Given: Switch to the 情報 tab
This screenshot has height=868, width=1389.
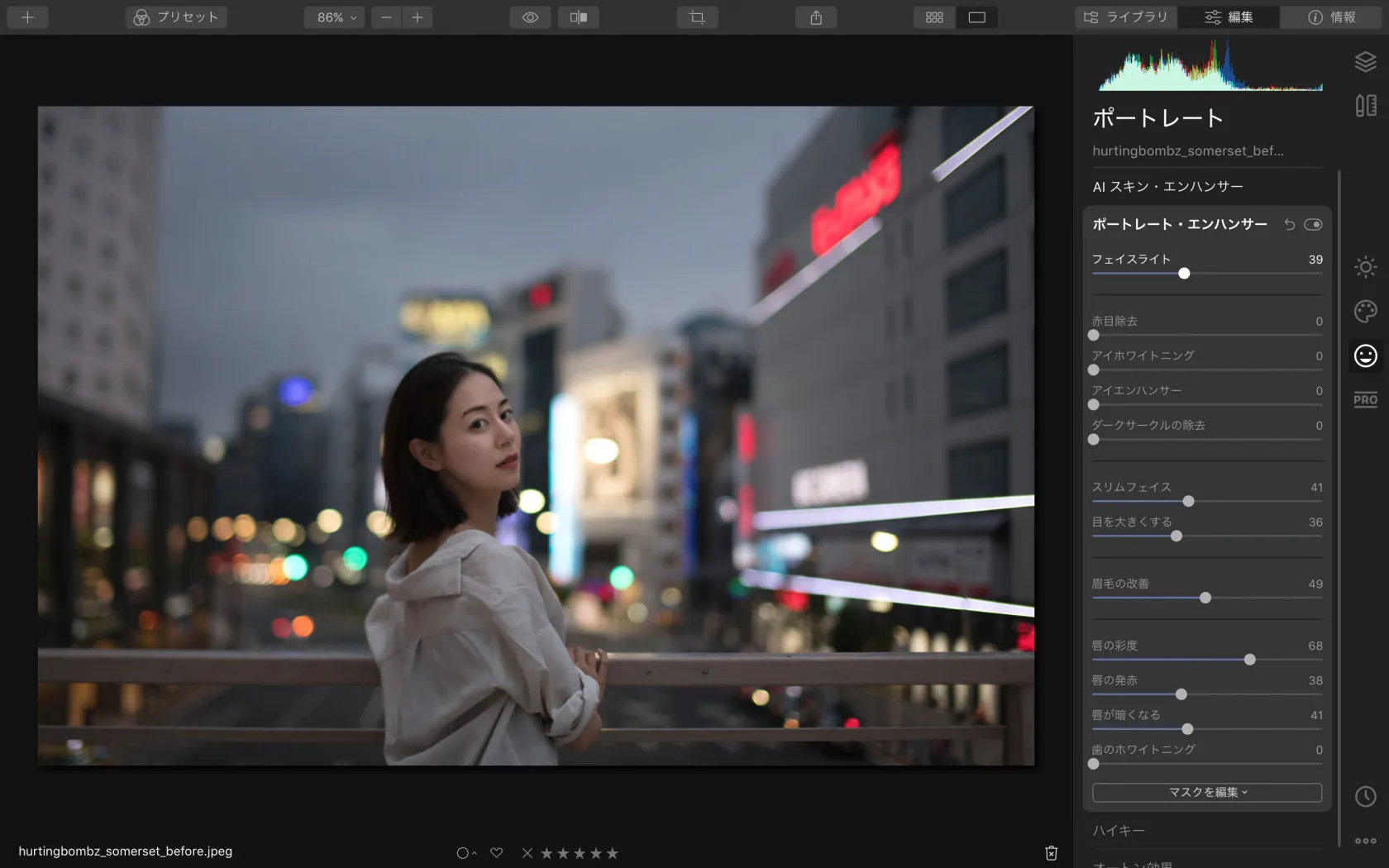Looking at the screenshot, I should [x=1331, y=17].
